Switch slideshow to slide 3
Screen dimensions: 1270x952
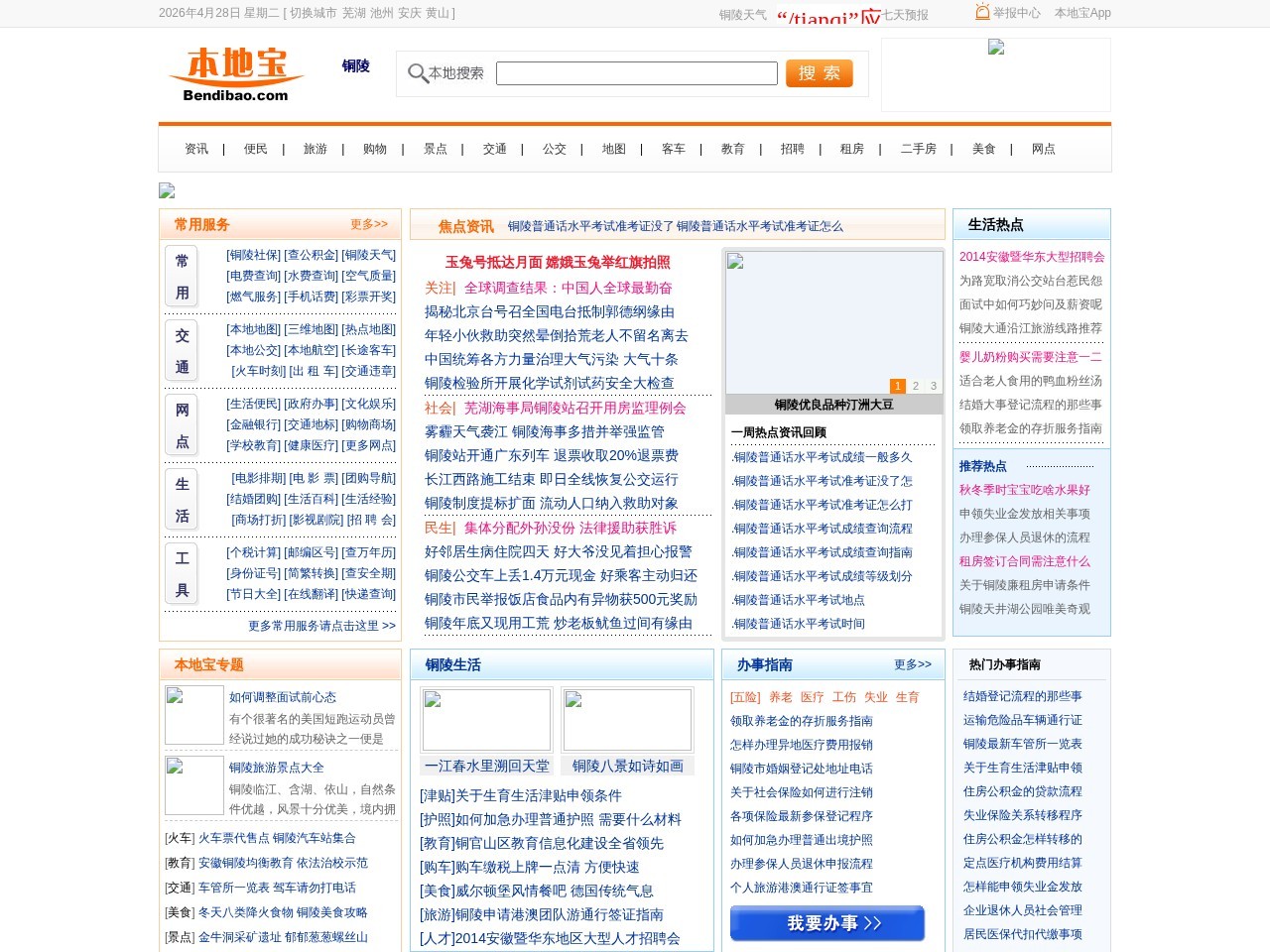933,386
